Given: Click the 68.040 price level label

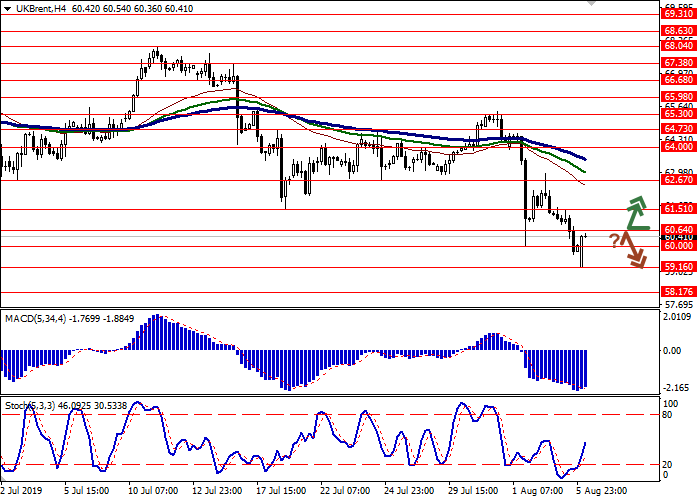Looking at the screenshot, I should [x=678, y=46].
